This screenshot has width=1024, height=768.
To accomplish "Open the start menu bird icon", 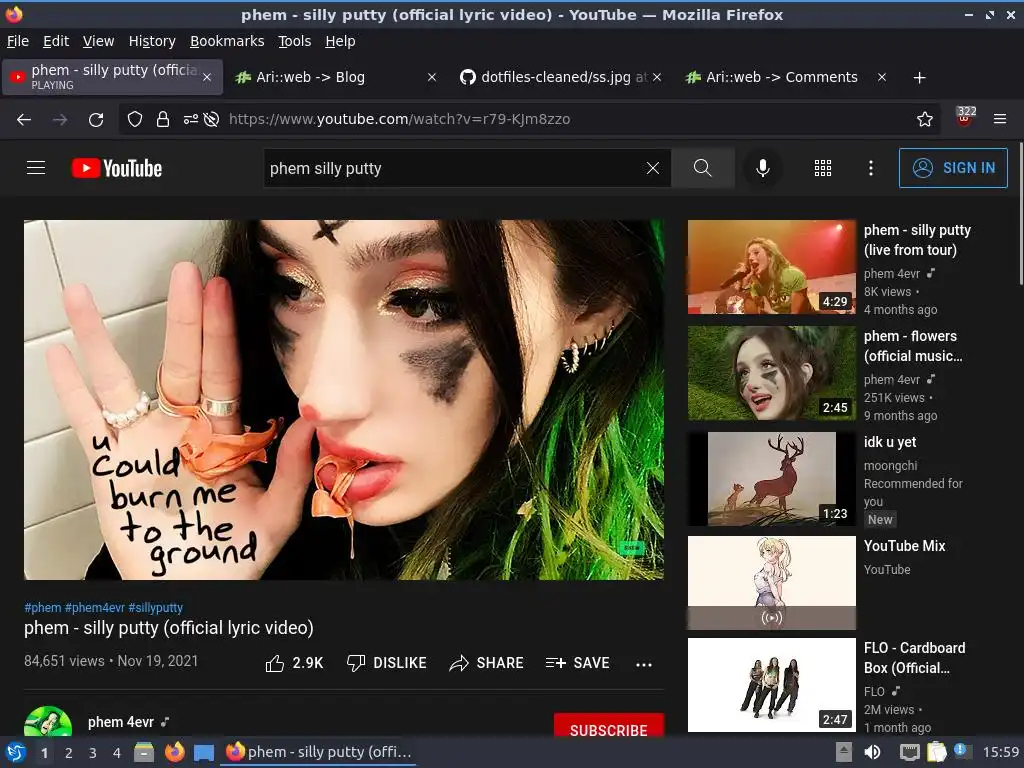I will [x=16, y=752].
